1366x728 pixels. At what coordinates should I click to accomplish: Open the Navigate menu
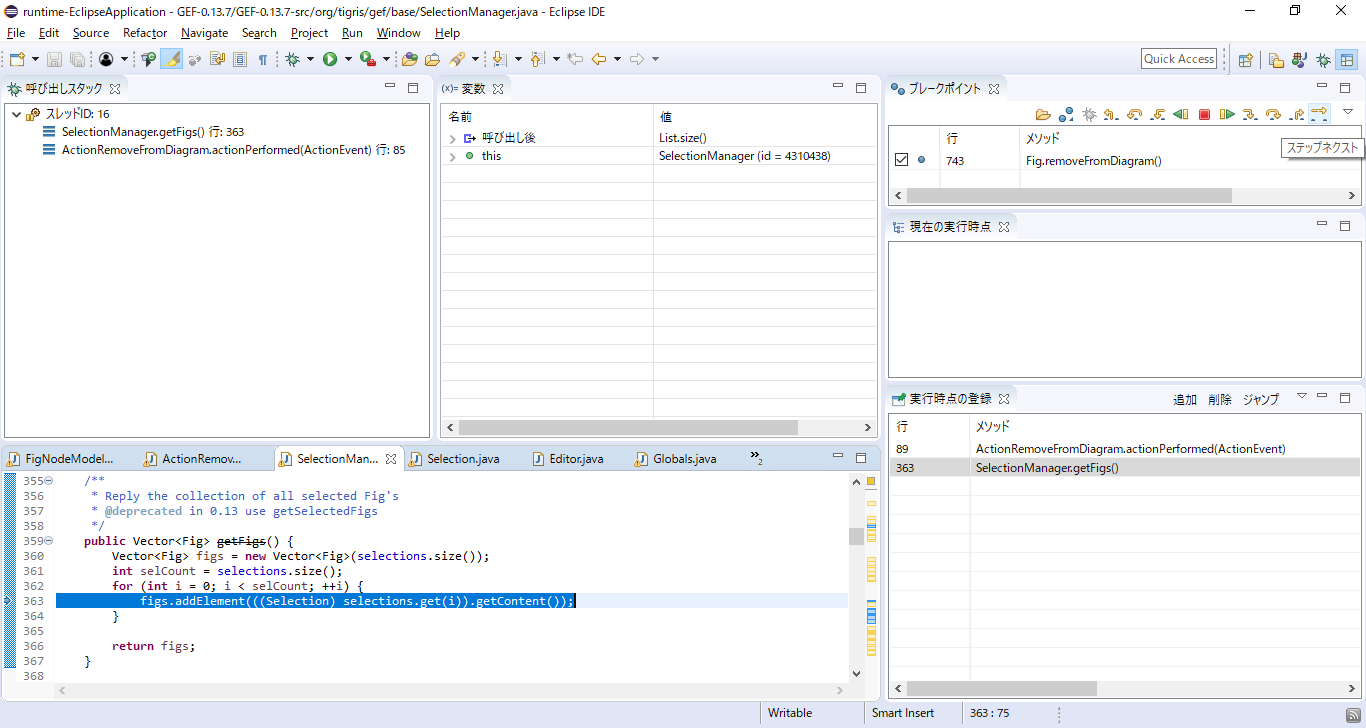click(x=204, y=33)
